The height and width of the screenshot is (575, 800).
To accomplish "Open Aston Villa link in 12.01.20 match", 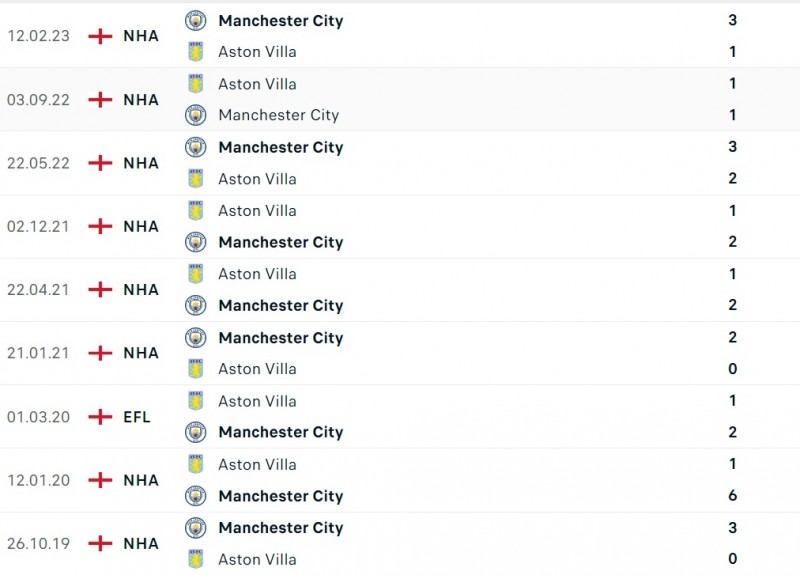I will pyautogui.click(x=257, y=465).
